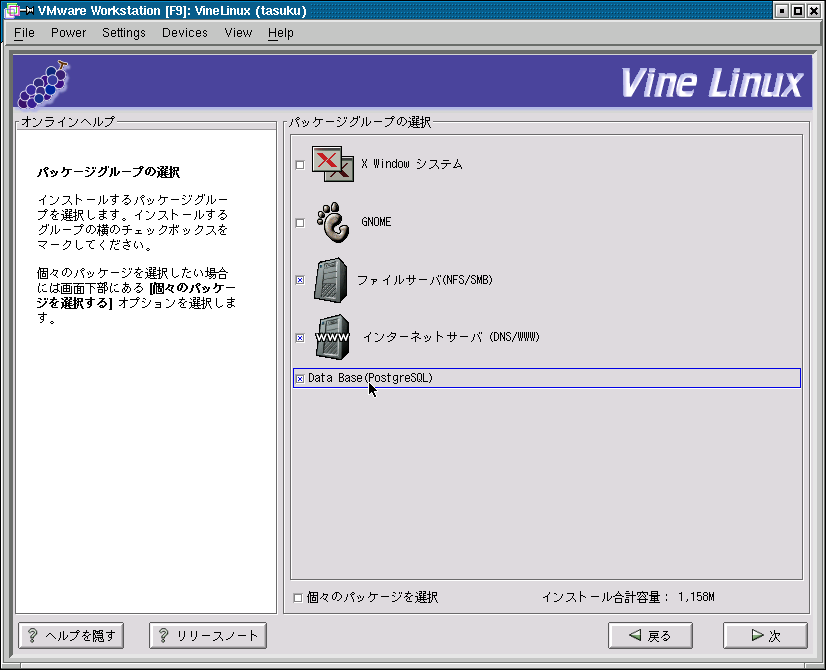Click the VMware window menu icon in title bar
Image resolution: width=826 pixels, height=670 pixels.
pos(13,11)
